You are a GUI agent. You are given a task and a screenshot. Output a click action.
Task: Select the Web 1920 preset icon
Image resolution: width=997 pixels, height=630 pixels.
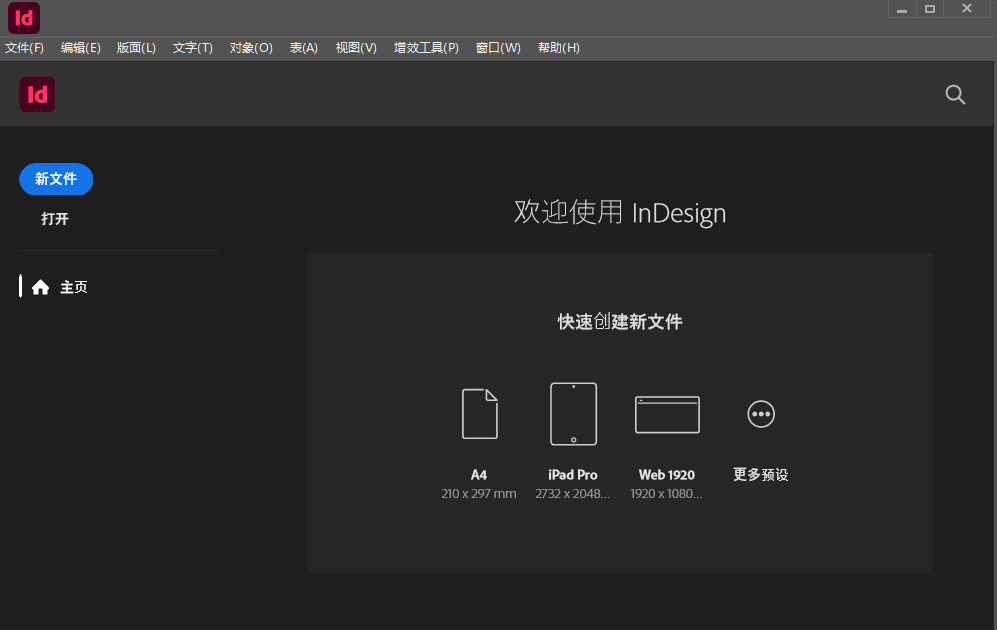pos(667,413)
